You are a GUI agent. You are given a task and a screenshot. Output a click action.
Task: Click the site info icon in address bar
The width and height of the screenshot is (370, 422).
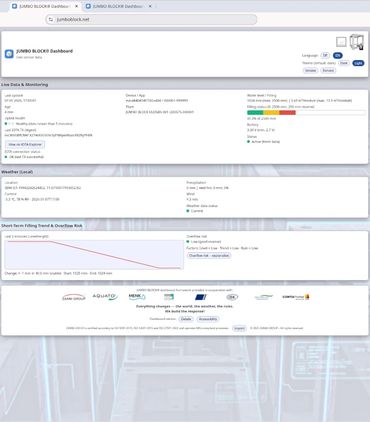point(51,19)
